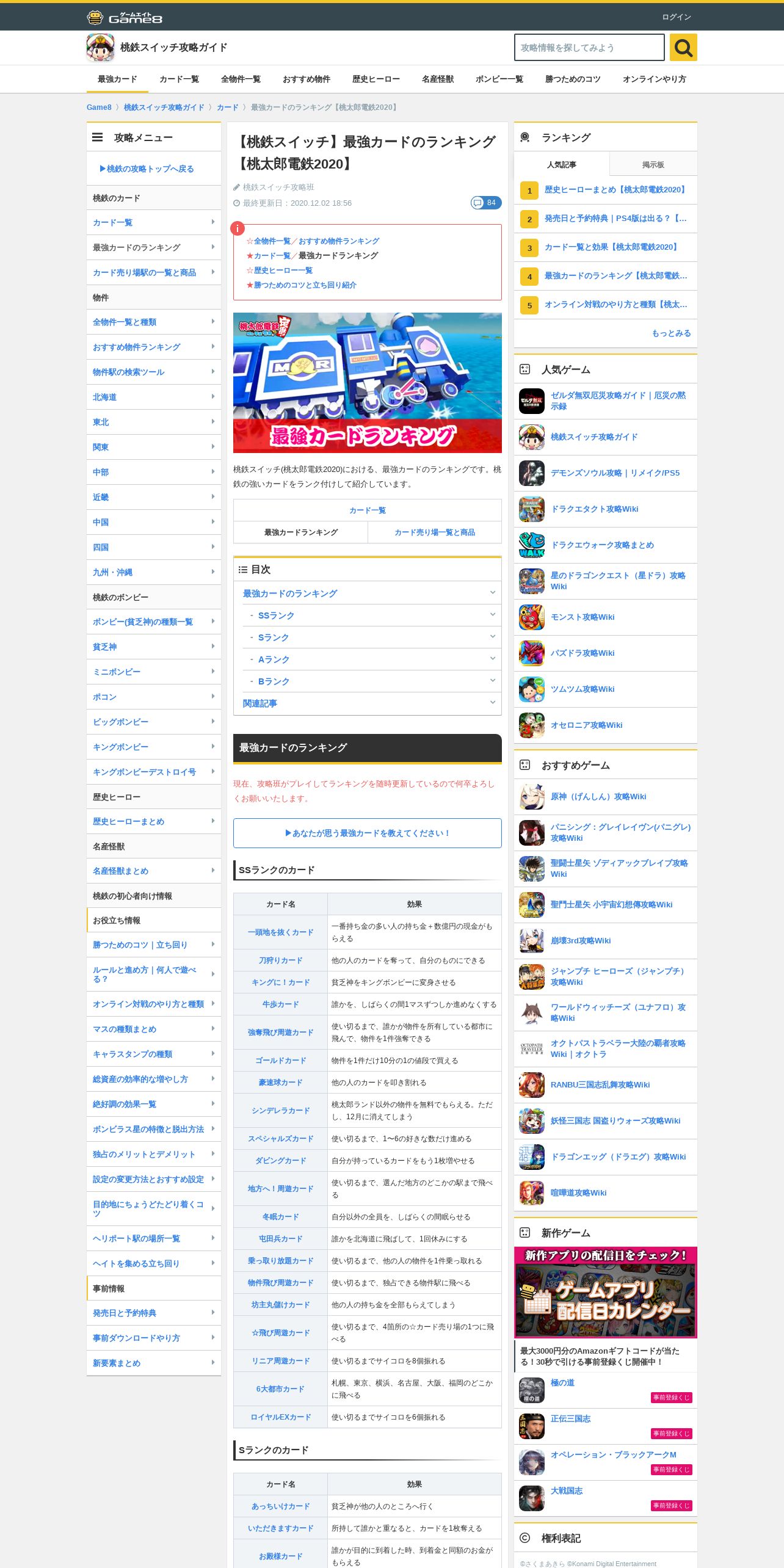The height and width of the screenshot is (1568, 784).
Task: Open オペレーション・ブラックアークM game icon
Action: pyautogui.click(x=532, y=1462)
